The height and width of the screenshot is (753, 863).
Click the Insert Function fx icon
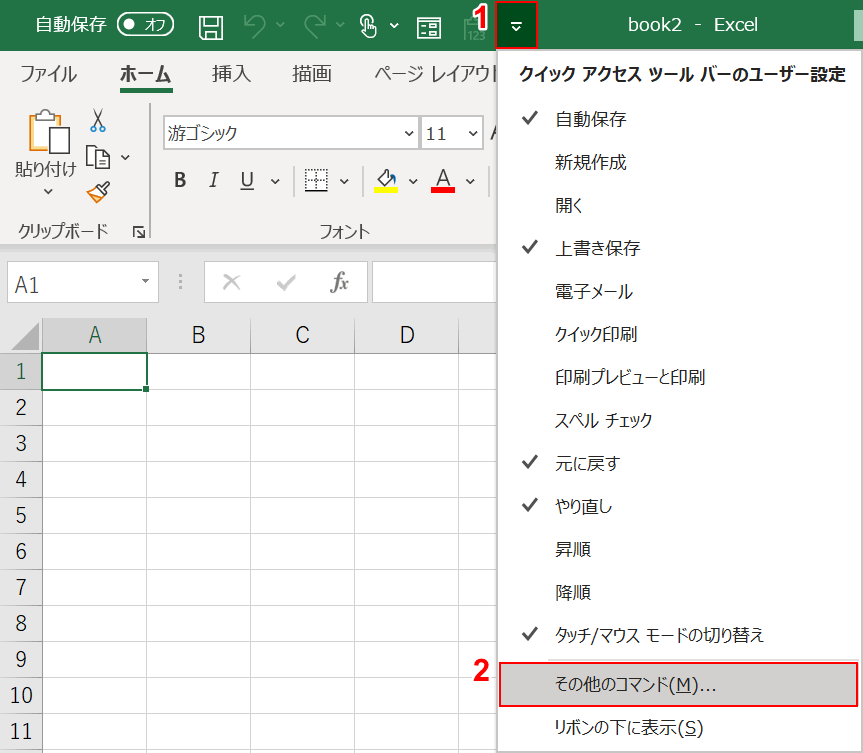[x=340, y=283]
